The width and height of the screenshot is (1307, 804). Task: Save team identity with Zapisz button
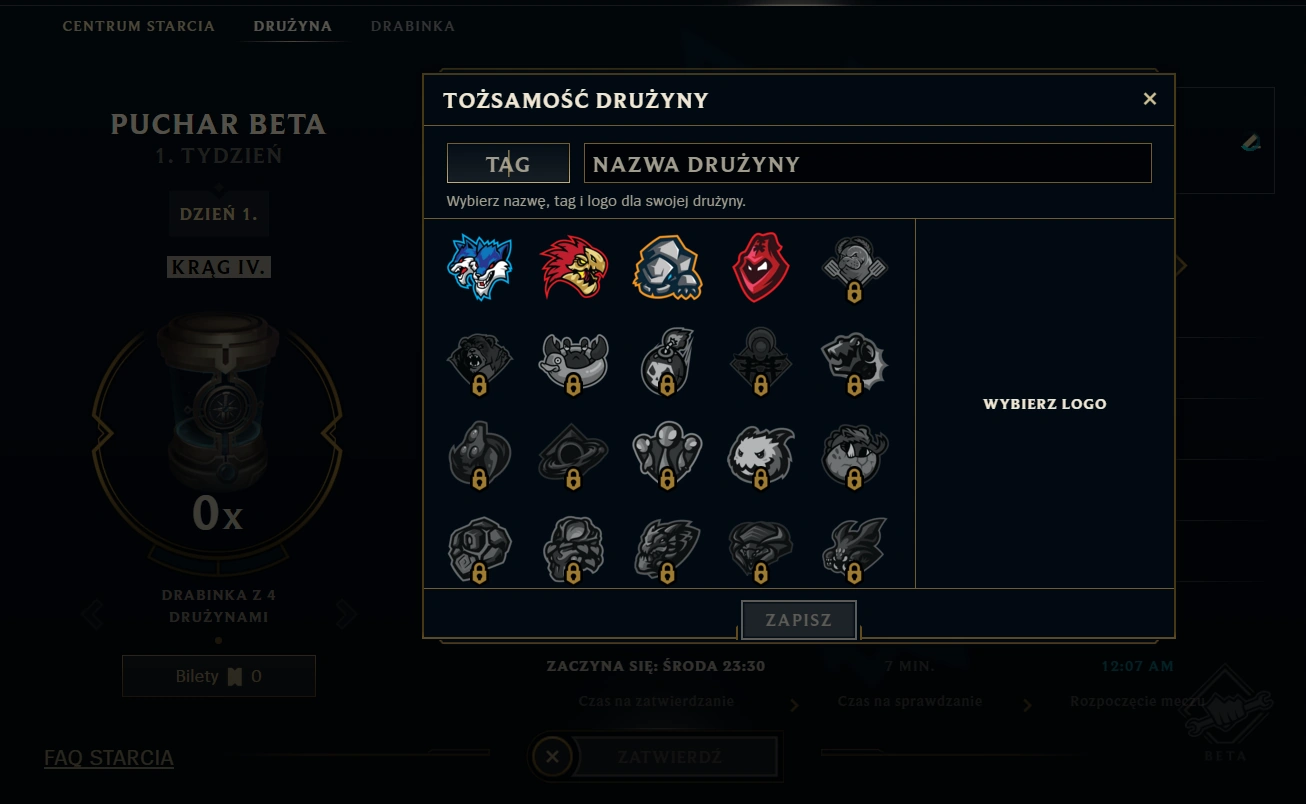point(799,620)
